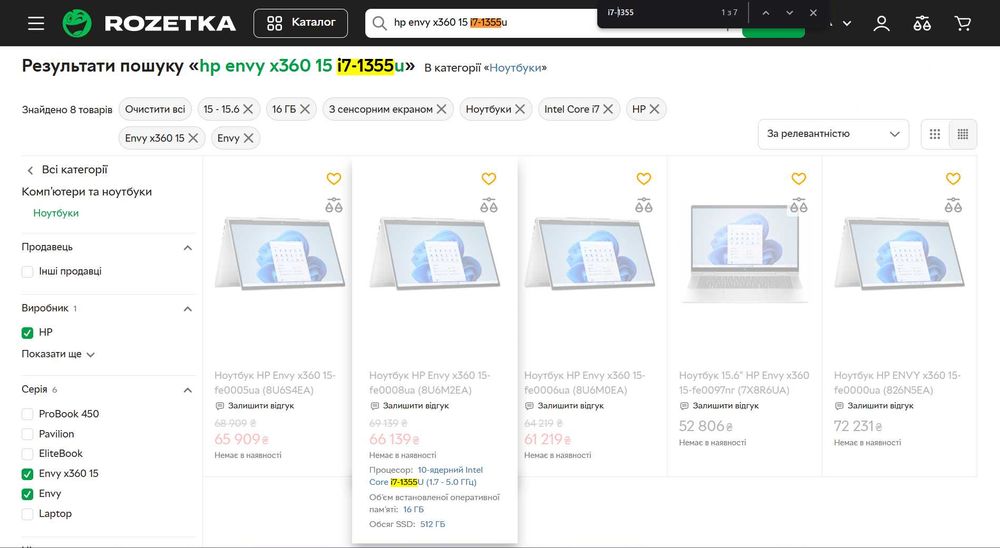Open Комп'ютери та ноутбуки category
Screen dimensions: 1000x548
87,192
